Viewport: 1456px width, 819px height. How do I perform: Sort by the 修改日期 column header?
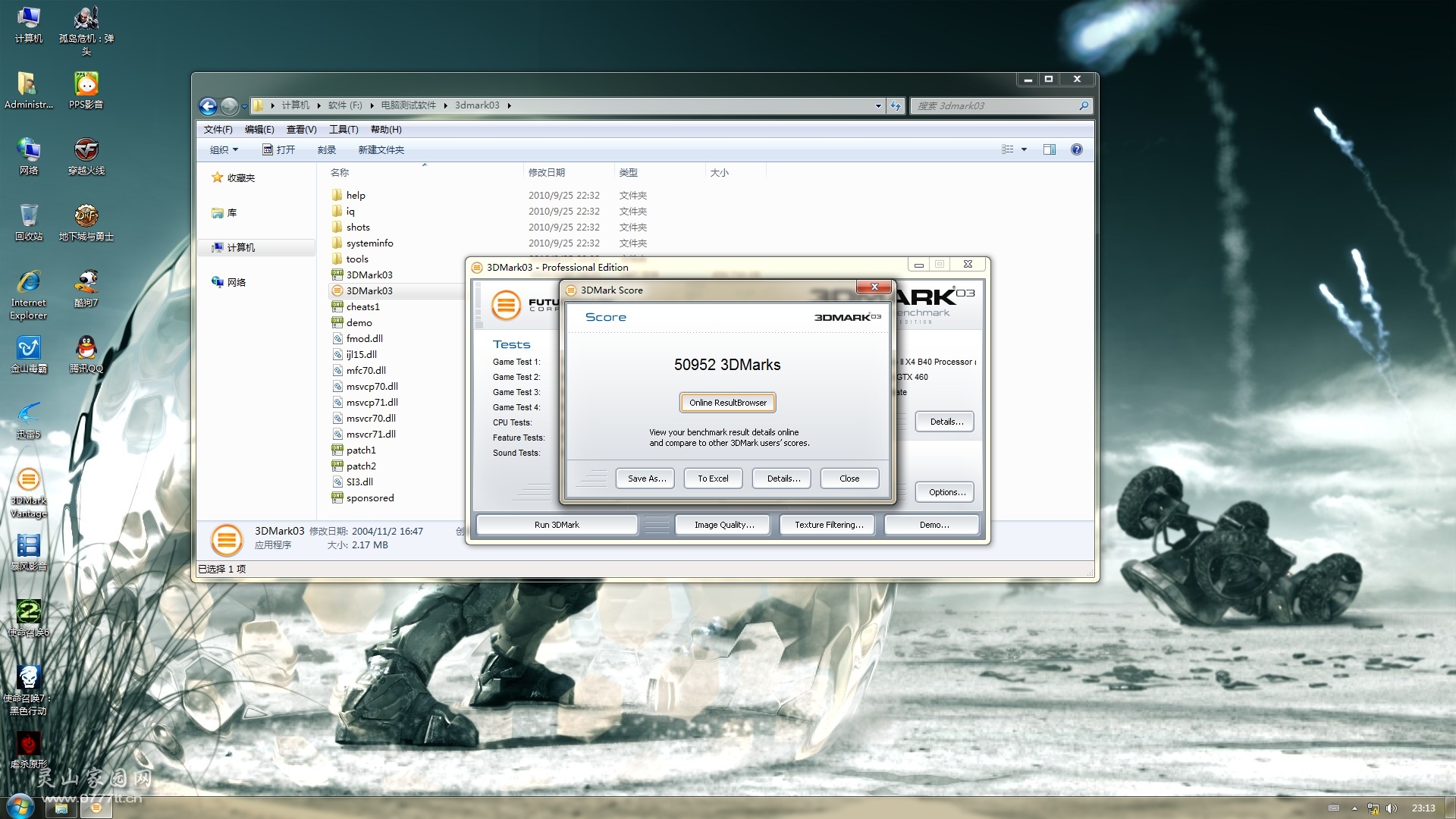coord(569,173)
